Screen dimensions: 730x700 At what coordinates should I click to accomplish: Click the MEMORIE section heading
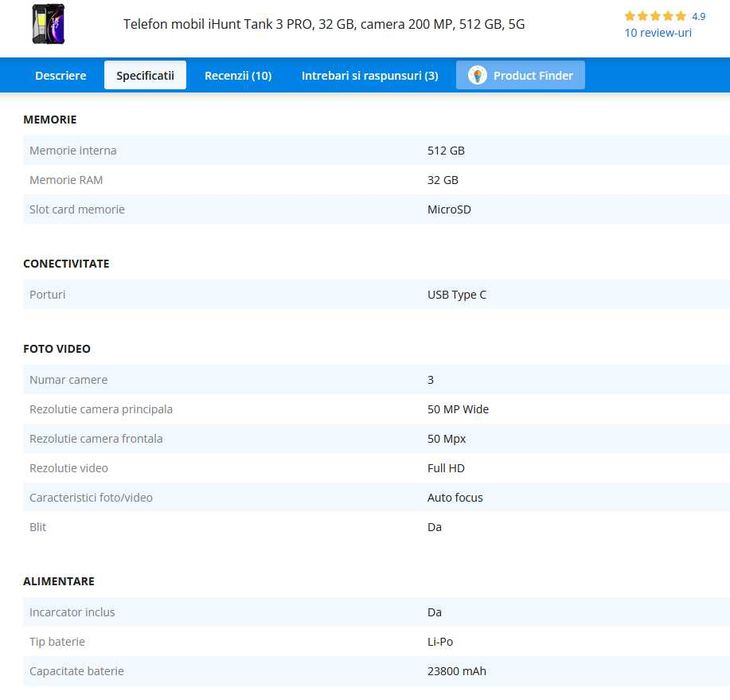pos(50,120)
